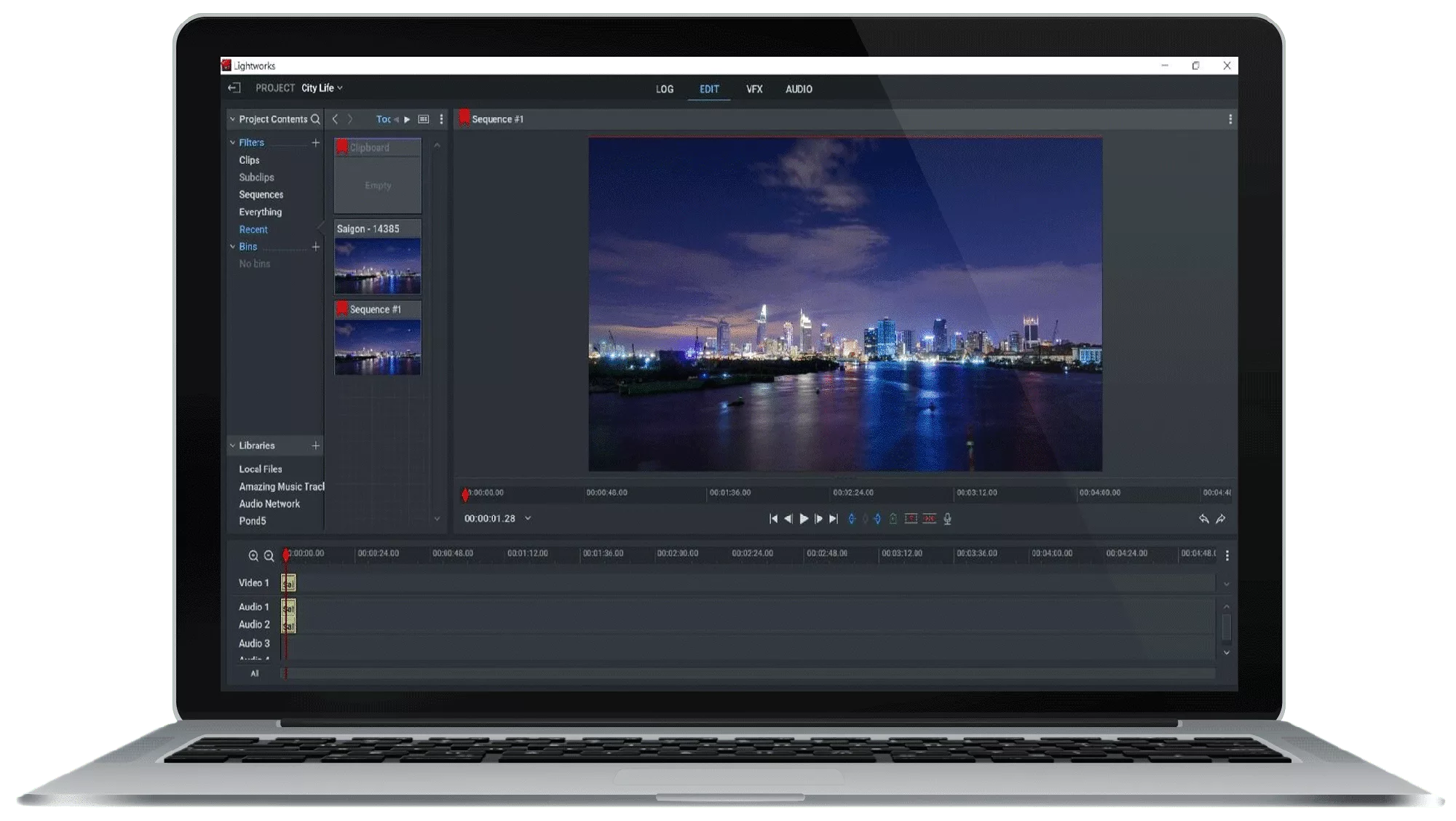
Task: Select the Mark Out point icon
Action: [x=877, y=518]
